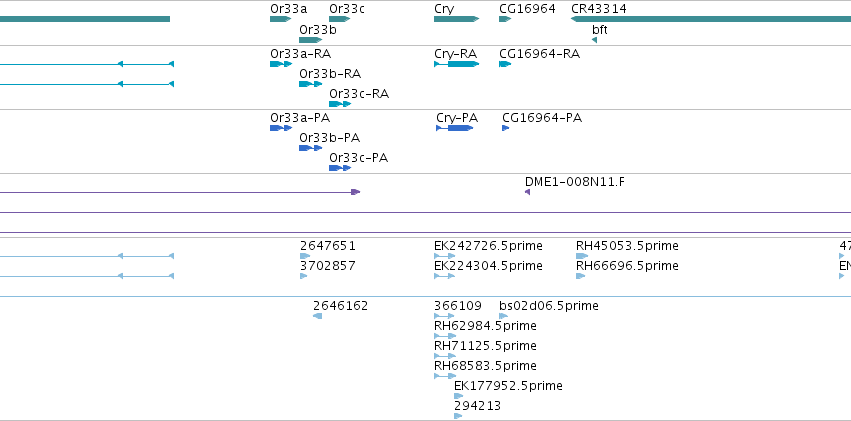Select the long CR43314 gene bar
Image resolution: width=851 pixels, height=421 pixels.
pos(712,19)
